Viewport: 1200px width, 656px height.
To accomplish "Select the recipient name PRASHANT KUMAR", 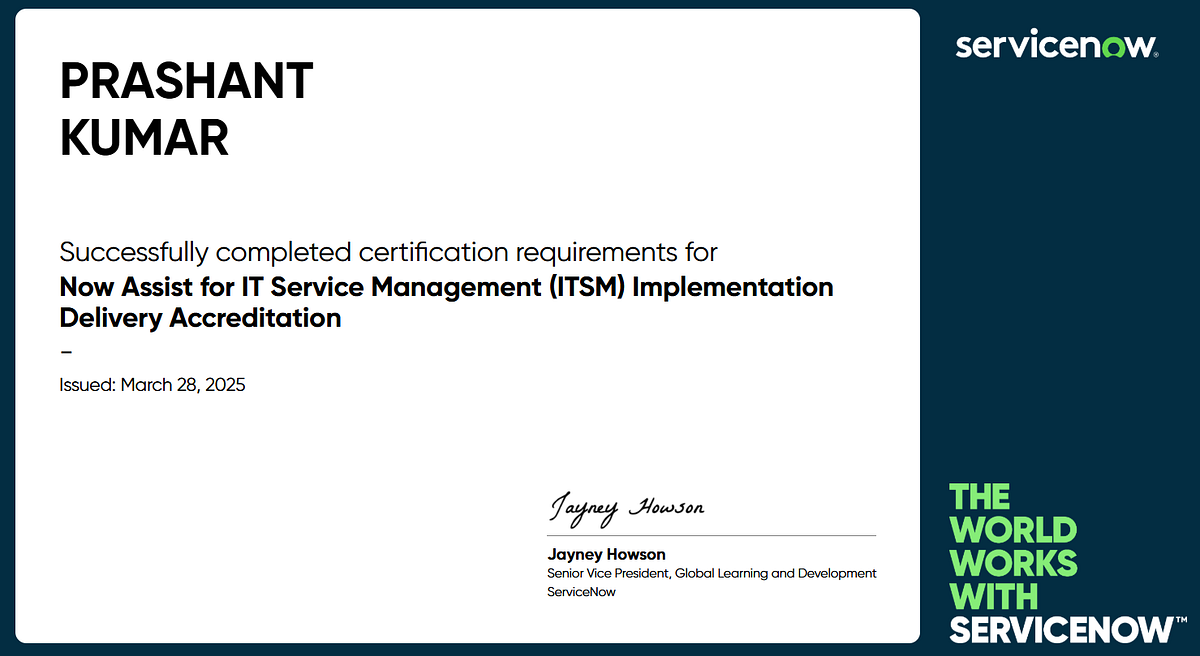I will coord(186,110).
